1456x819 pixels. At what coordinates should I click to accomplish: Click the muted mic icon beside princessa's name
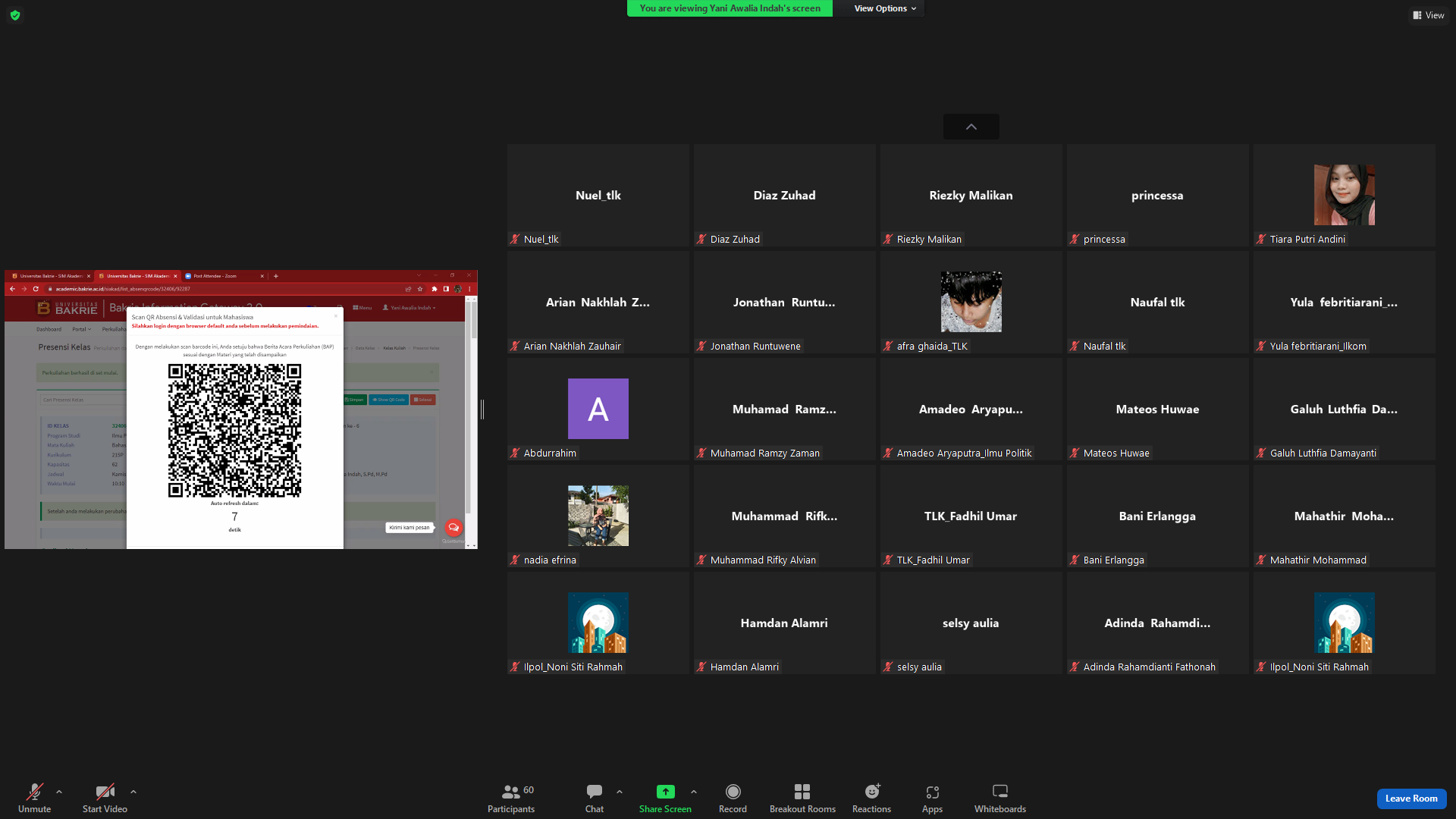[1075, 239]
